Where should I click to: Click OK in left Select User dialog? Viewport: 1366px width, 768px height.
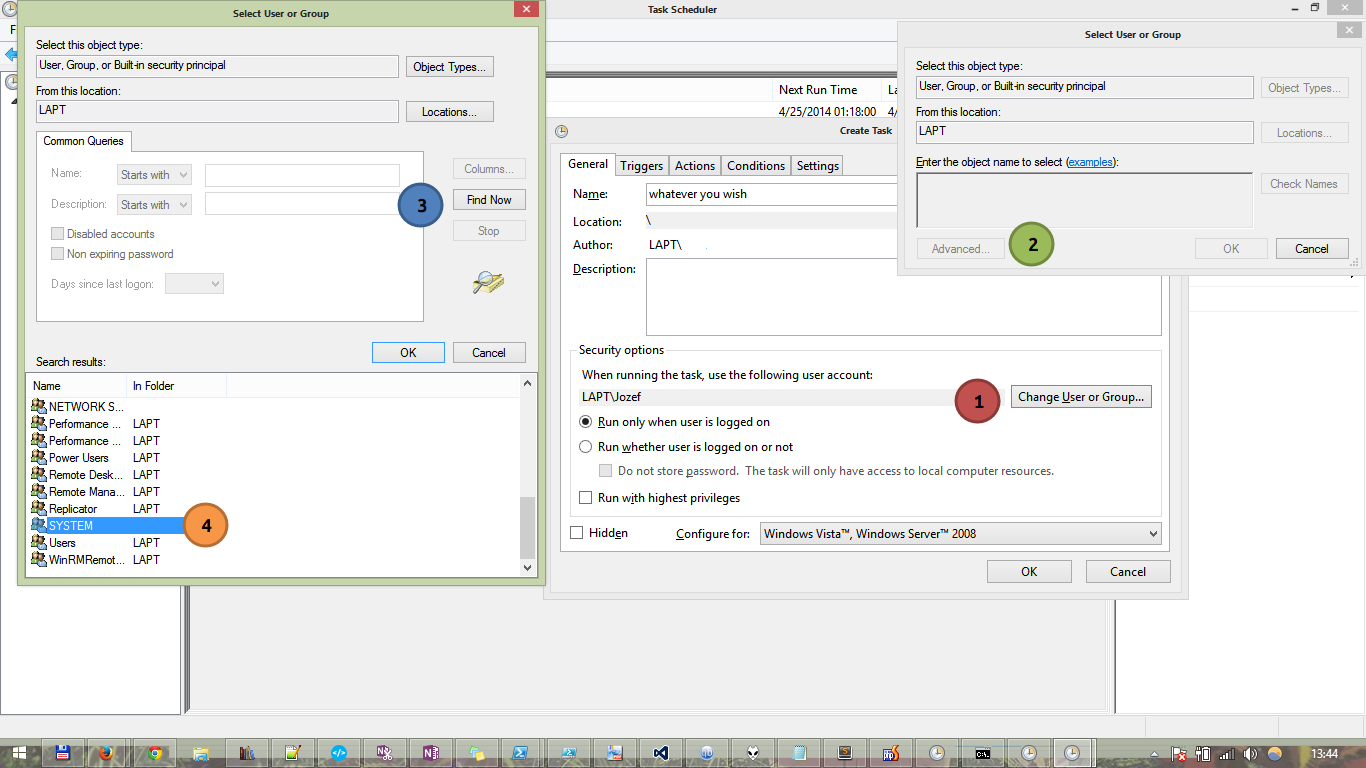click(x=408, y=353)
